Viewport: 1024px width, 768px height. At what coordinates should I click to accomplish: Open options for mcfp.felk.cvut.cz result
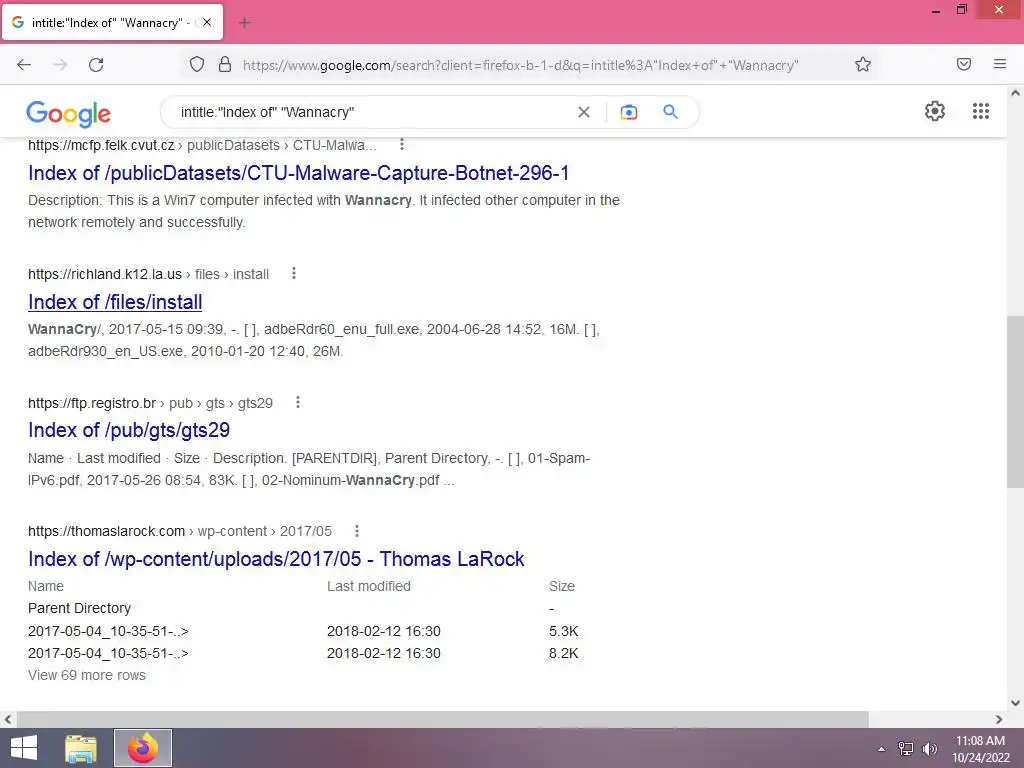pyautogui.click(x=402, y=144)
